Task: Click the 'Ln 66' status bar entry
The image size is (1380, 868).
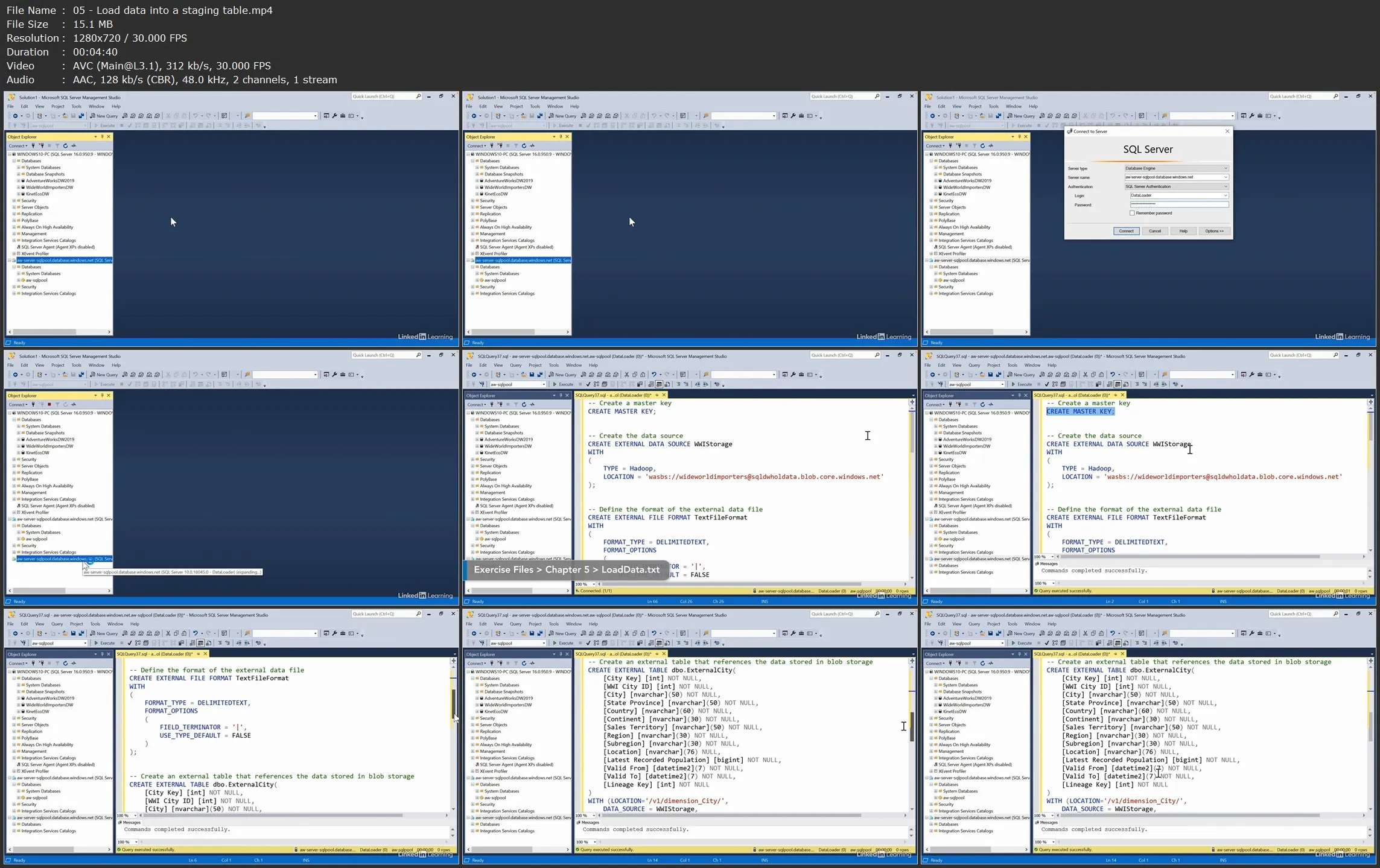Action: click(652, 601)
